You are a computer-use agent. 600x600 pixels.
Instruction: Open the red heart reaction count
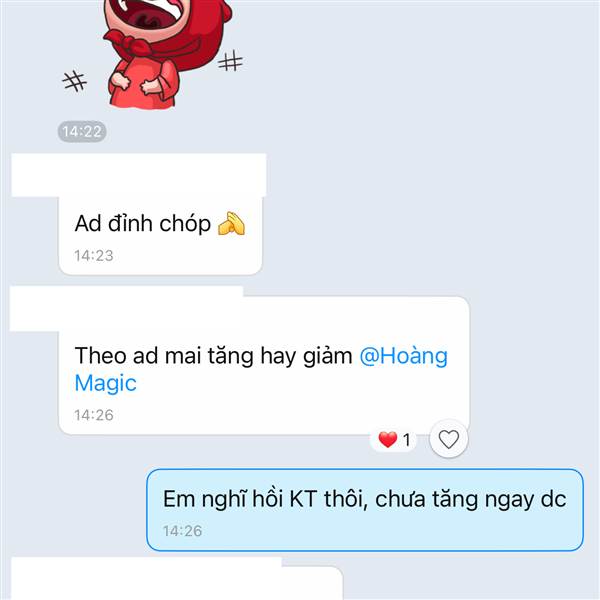point(394,440)
